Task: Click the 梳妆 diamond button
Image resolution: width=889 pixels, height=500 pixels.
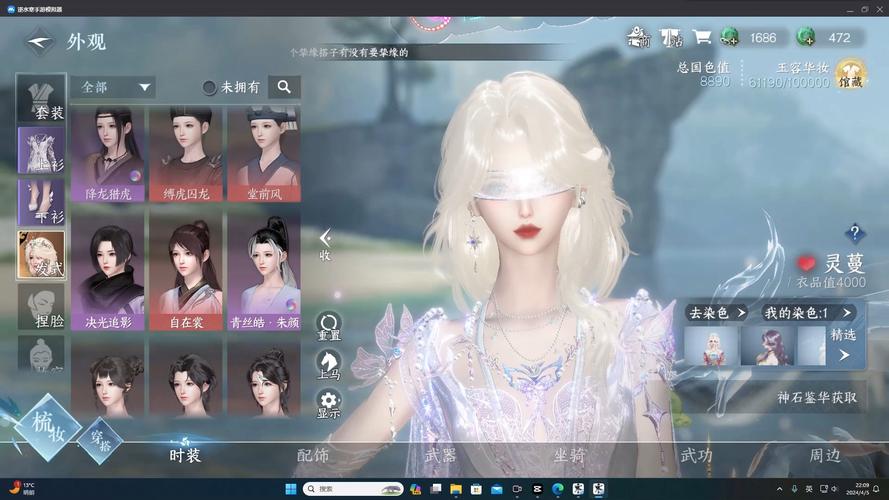Action: click(48, 427)
